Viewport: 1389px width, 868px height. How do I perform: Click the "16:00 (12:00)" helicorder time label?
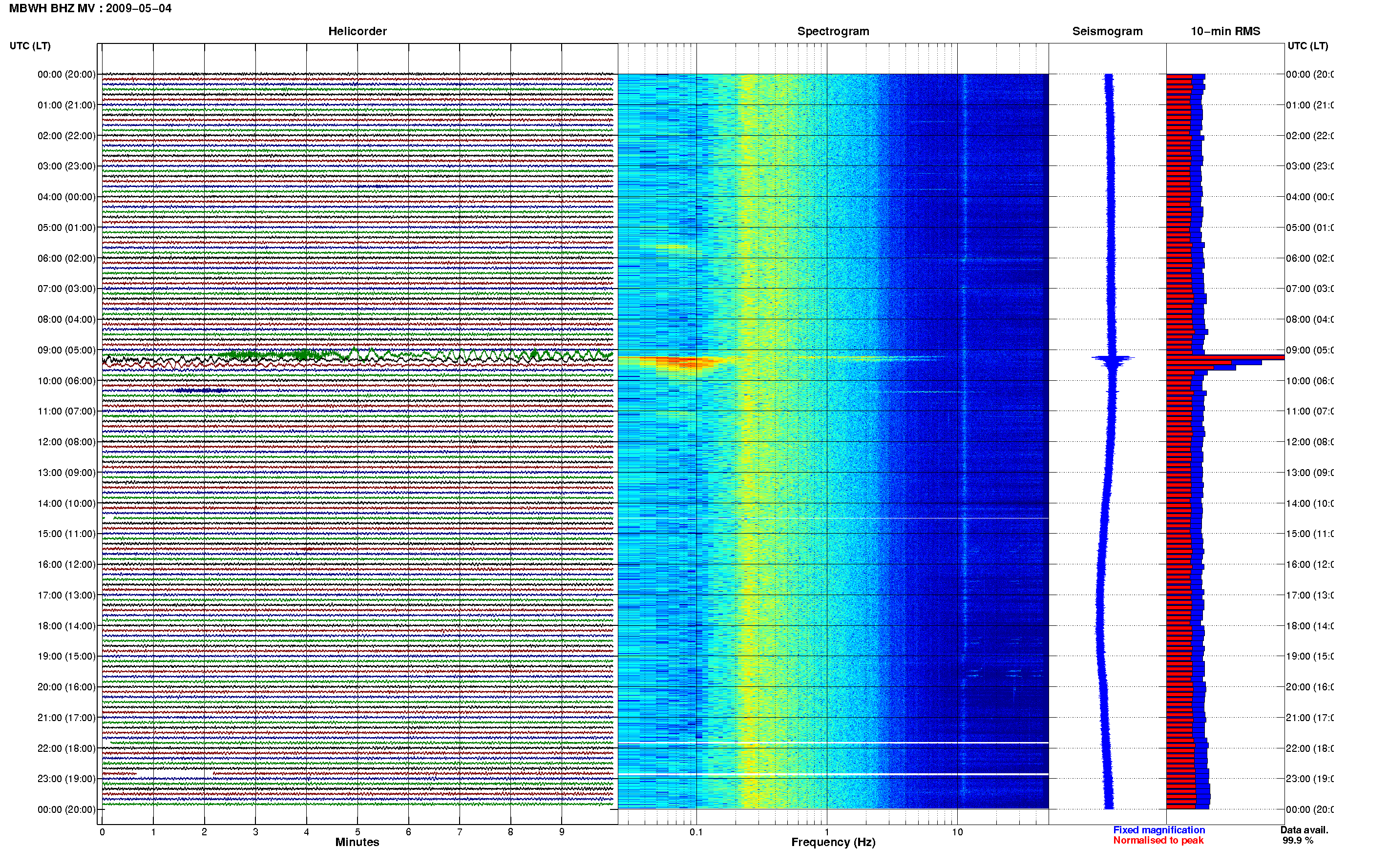click(66, 565)
